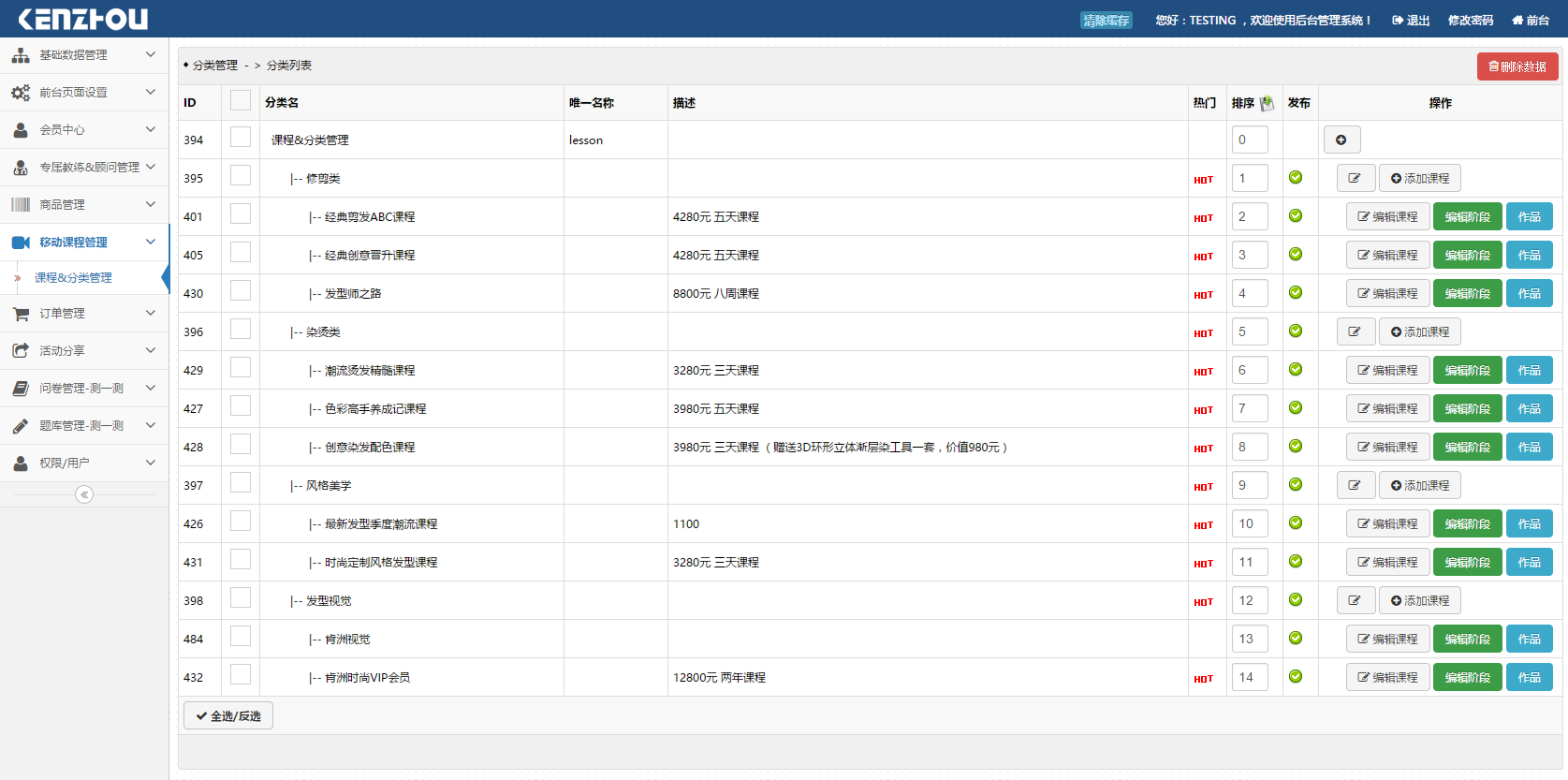Open the 订单管理 menu
Screen dimensions: 1568x780
coord(83,313)
